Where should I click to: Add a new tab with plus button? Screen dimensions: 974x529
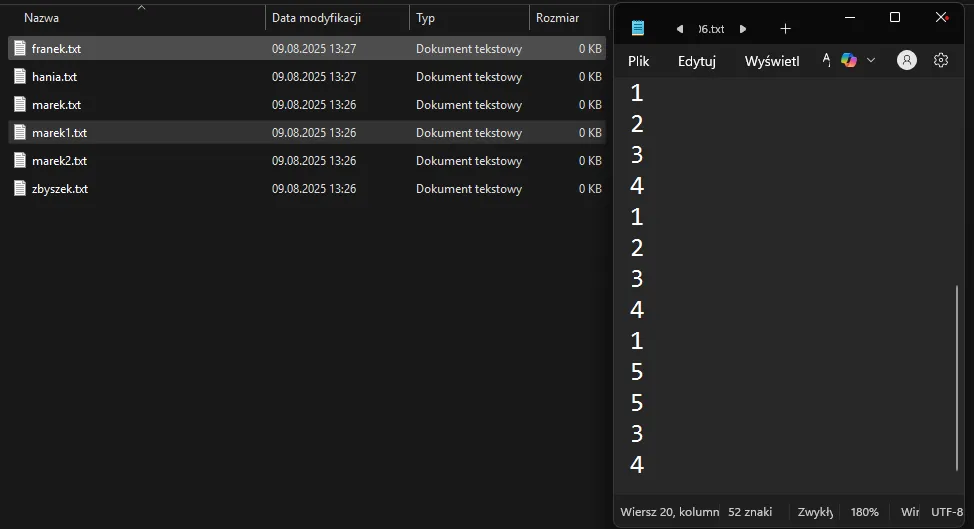pyautogui.click(x=785, y=29)
